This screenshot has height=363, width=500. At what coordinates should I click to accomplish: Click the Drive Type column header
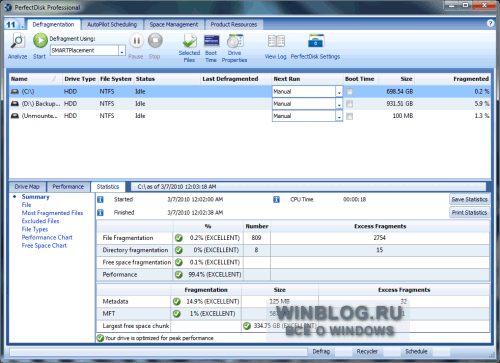80,79
